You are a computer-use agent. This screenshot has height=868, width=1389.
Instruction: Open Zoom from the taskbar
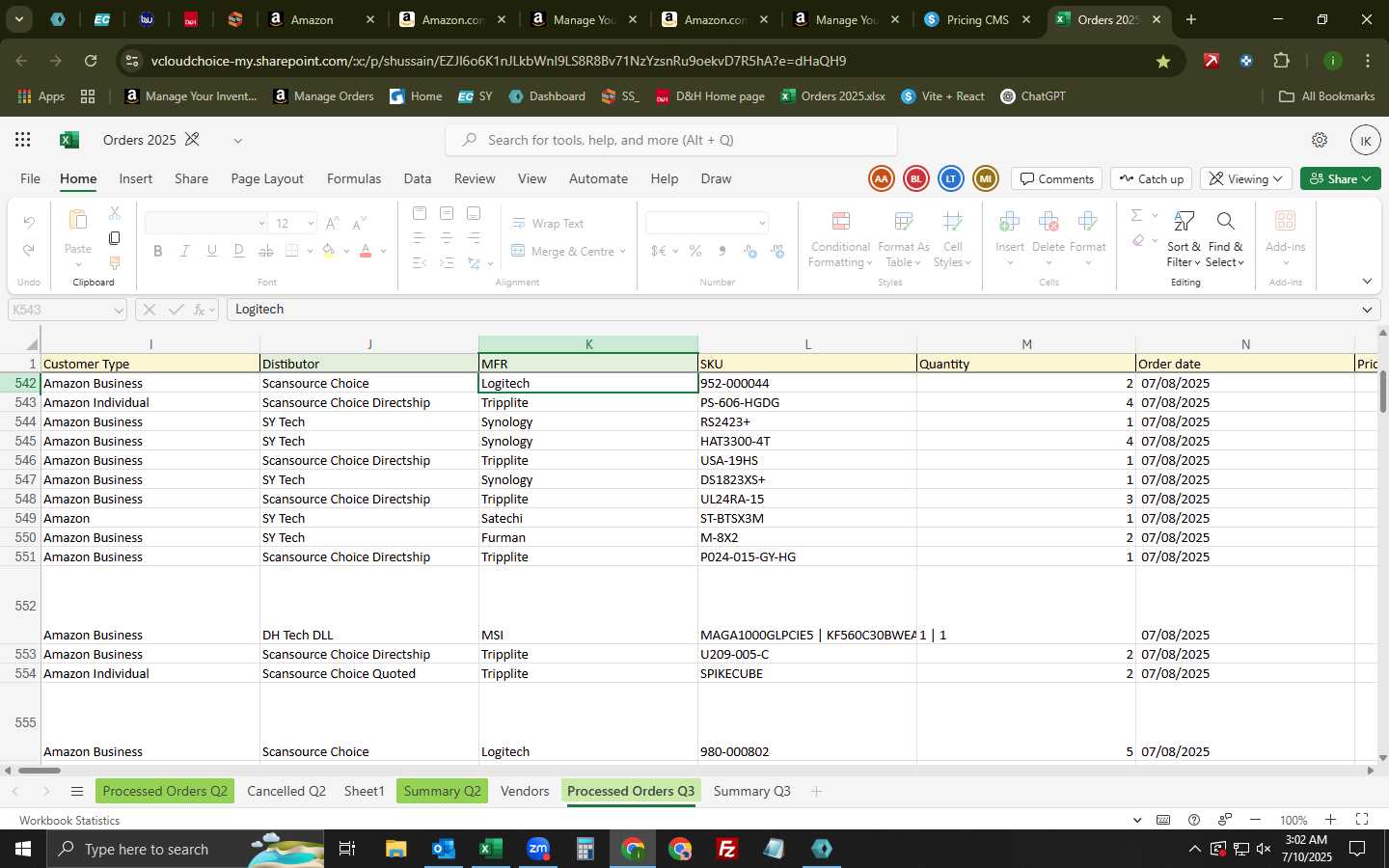[x=538, y=849]
